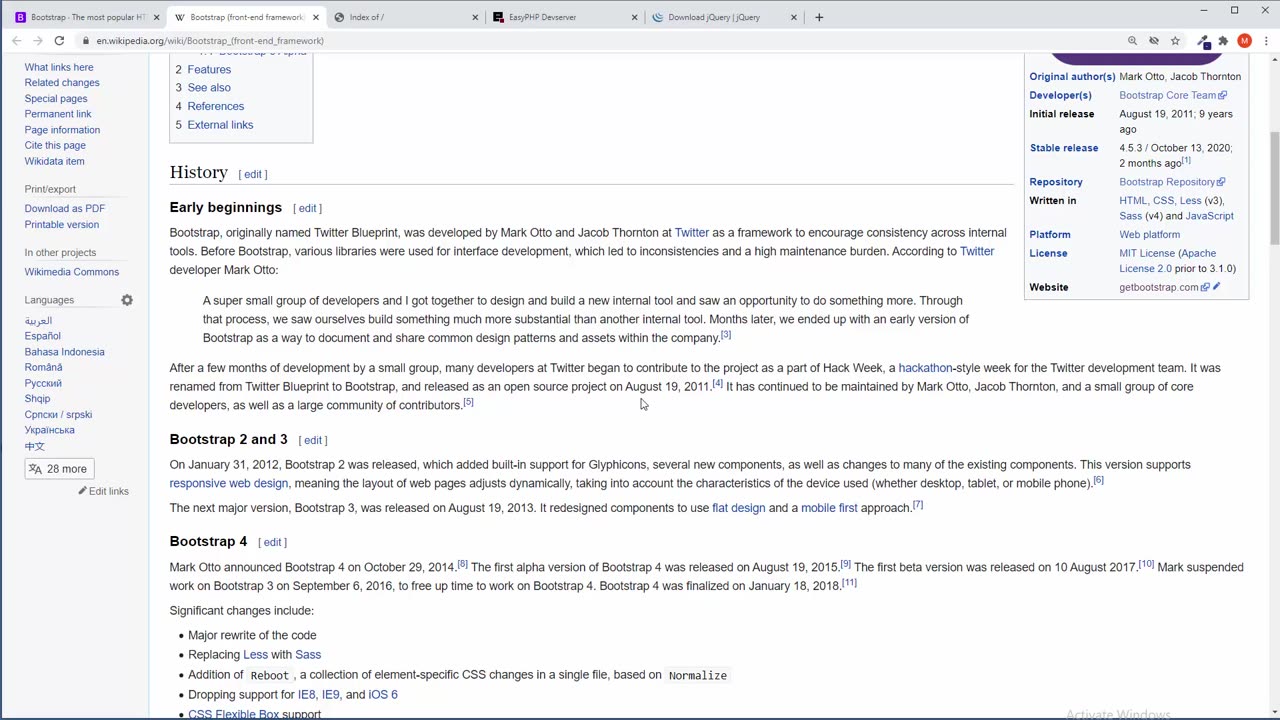Edit the Bootstrap 2 and 3 section

313,440
